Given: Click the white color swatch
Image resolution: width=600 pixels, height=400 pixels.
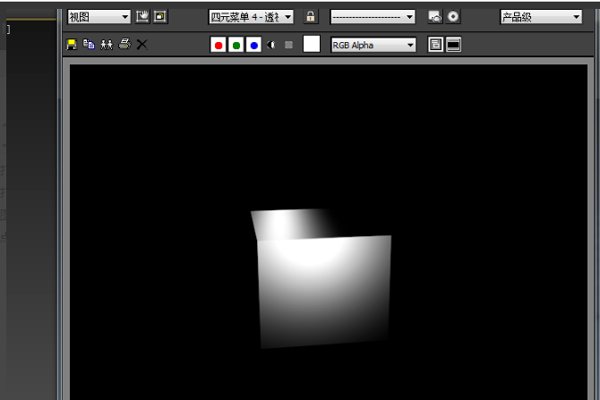Looking at the screenshot, I should pyautogui.click(x=312, y=45).
